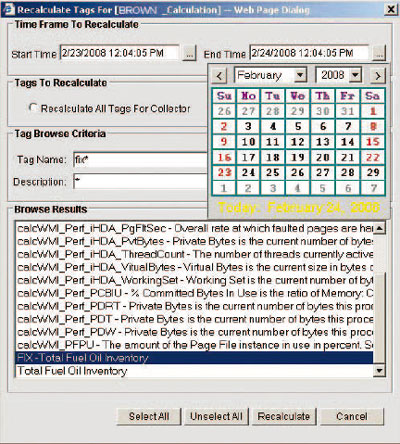This screenshot has height=444, width=400.
Task: Select Recalculate All Tags For Collector radio
Action: [x=33, y=107]
